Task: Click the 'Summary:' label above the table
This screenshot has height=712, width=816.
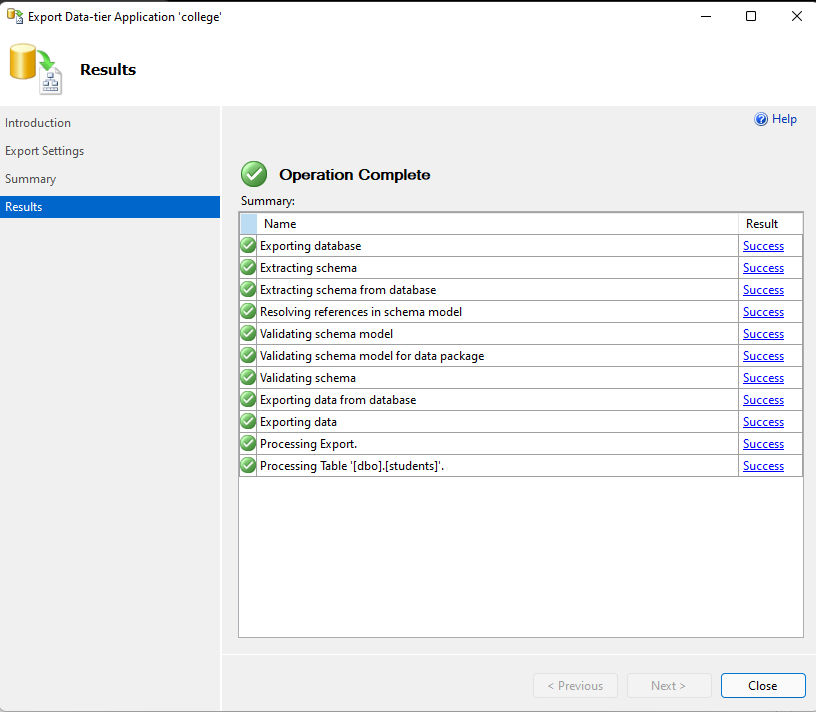Action: point(267,201)
